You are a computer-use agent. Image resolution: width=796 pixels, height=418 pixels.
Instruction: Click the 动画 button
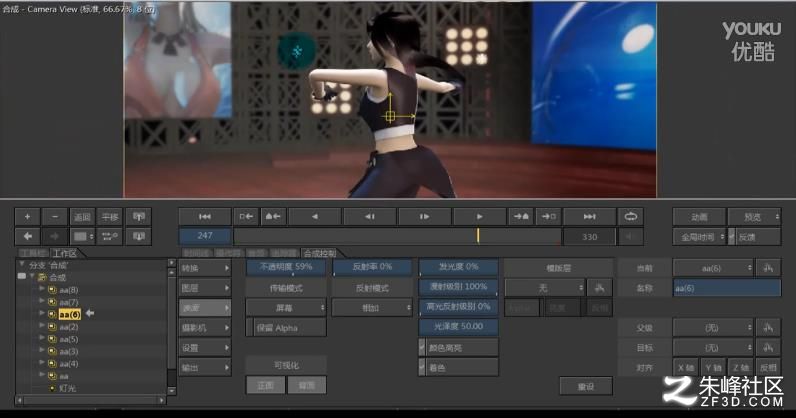click(700, 217)
